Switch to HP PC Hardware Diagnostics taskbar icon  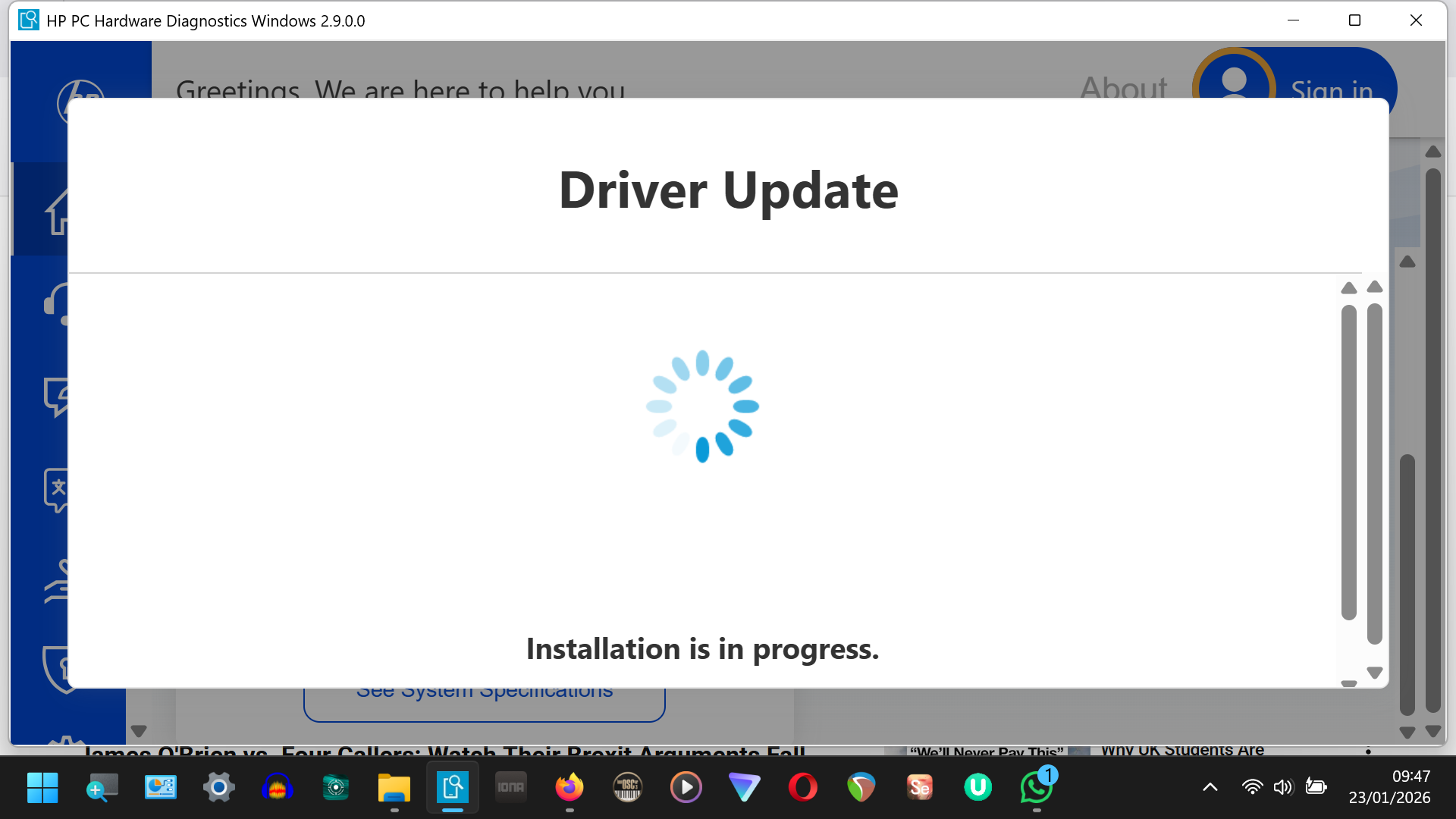[453, 788]
